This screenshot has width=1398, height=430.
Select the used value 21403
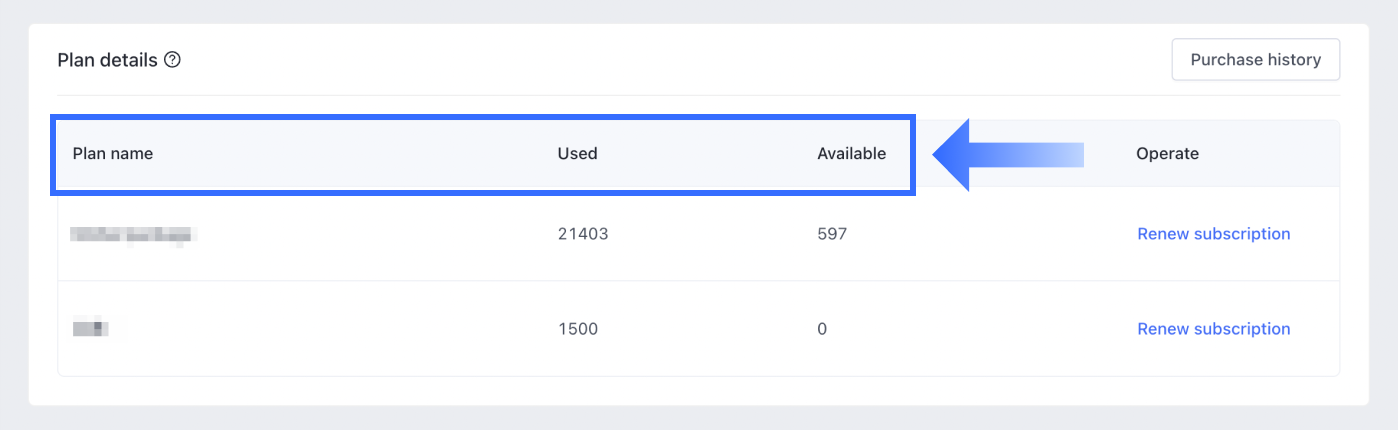pyautogui.click(x=582, y=234)
